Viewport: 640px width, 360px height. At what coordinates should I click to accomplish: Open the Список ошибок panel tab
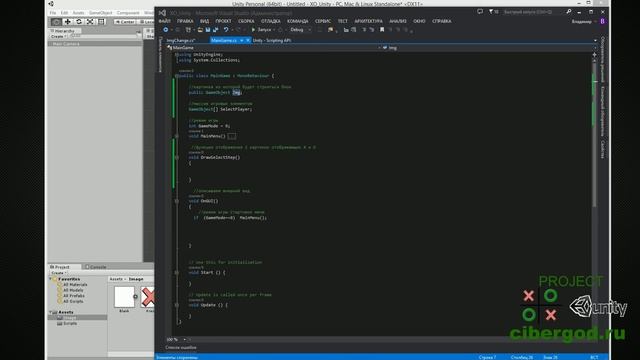tap(181, 348)
